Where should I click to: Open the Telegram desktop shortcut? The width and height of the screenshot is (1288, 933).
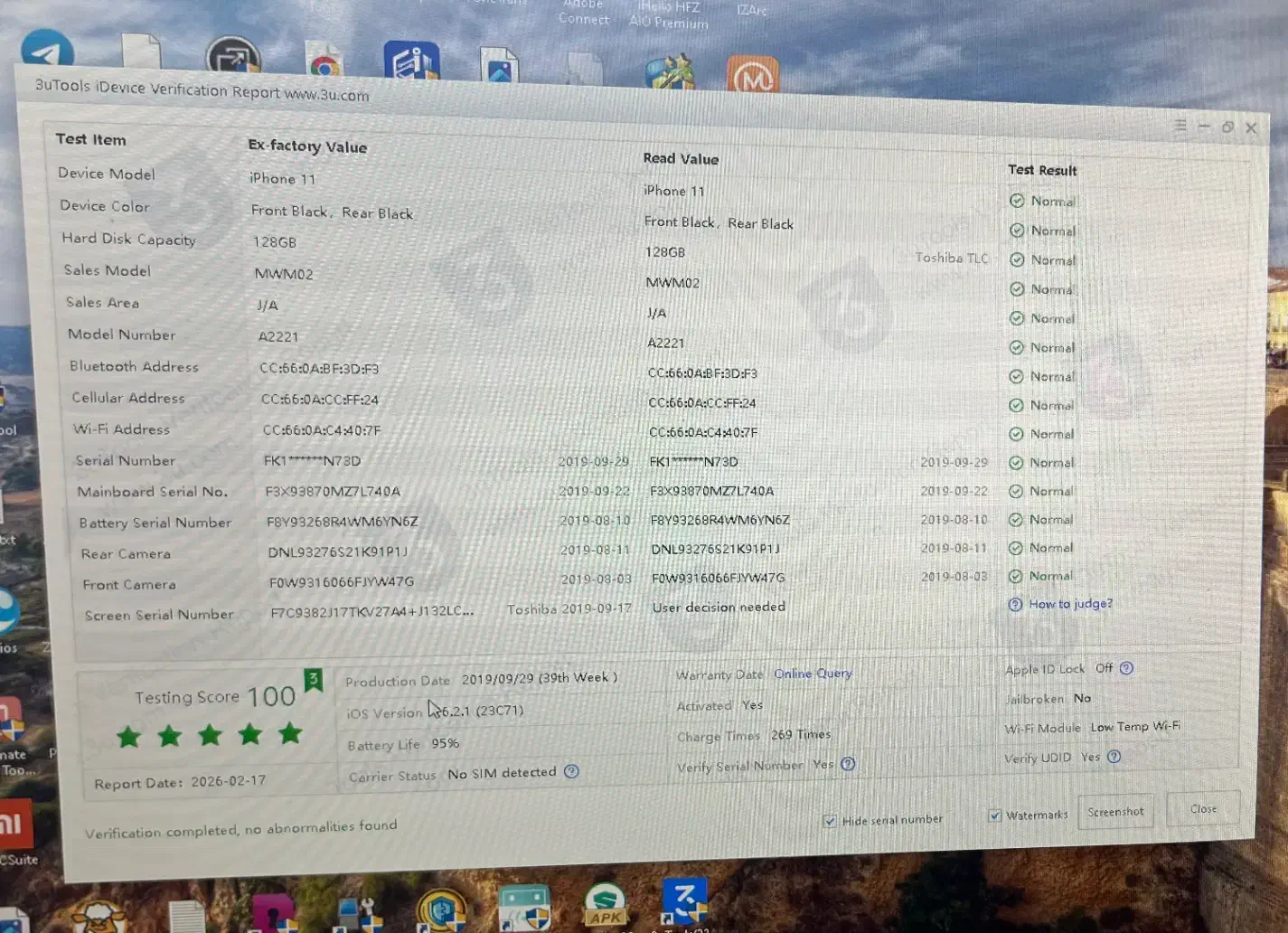47,48
